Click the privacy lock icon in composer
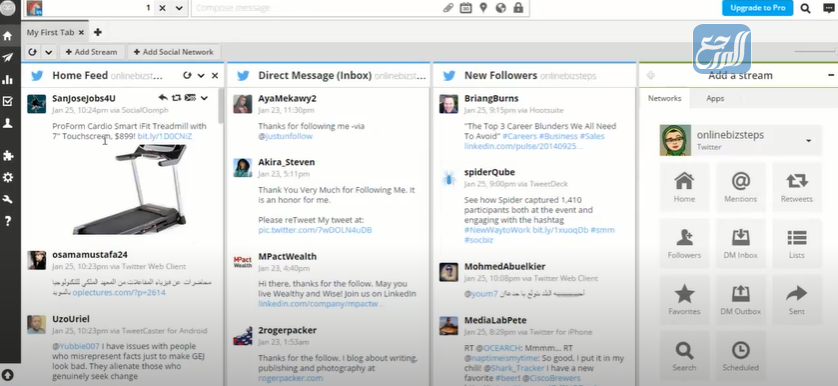The width and height of the screenshot is (838, 386). pyautogui.click(x=518, y=8)
